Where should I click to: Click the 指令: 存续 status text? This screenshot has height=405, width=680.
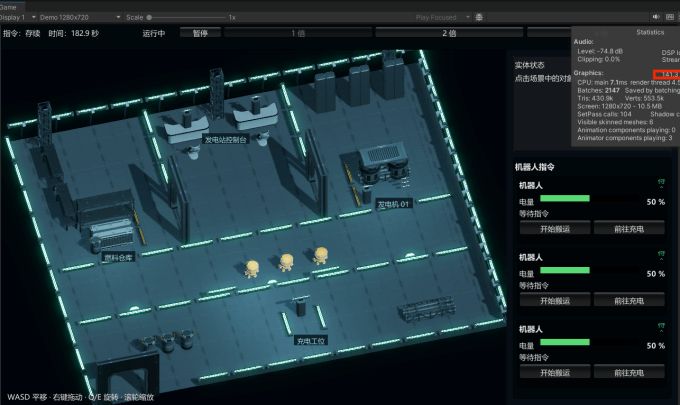click(22, 33)
